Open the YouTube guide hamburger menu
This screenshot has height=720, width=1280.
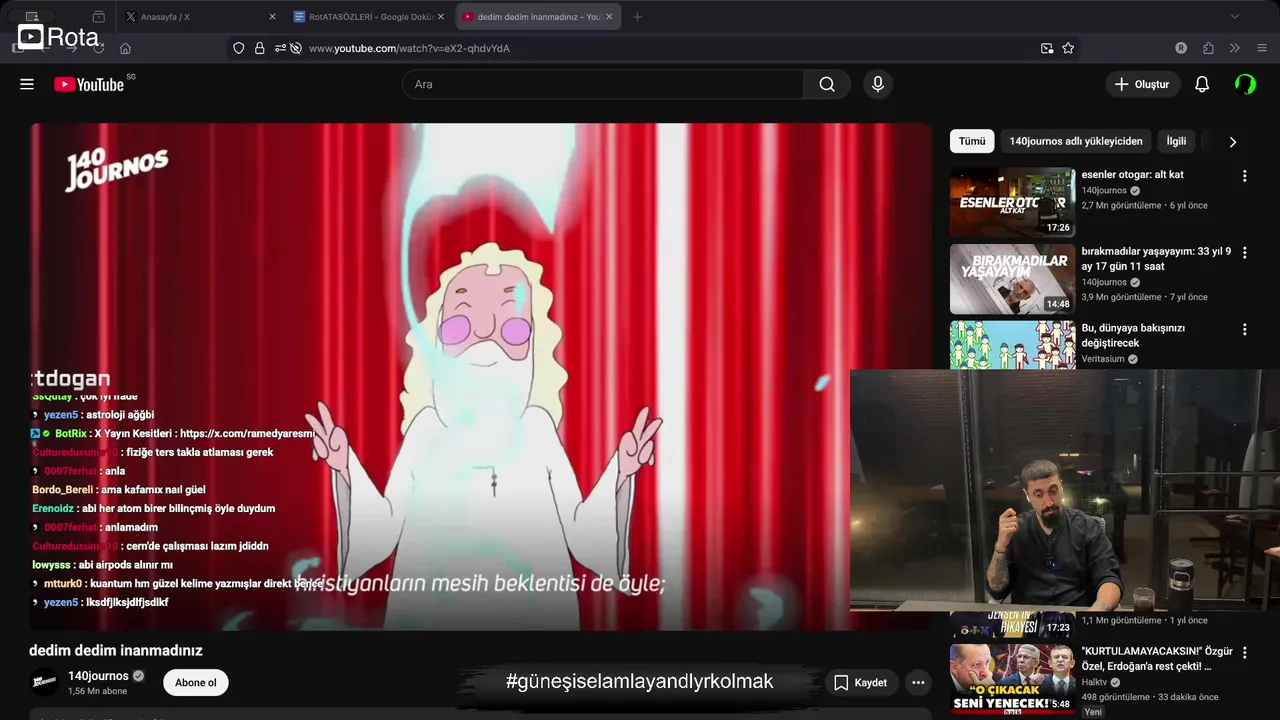[x=27, y=84]
